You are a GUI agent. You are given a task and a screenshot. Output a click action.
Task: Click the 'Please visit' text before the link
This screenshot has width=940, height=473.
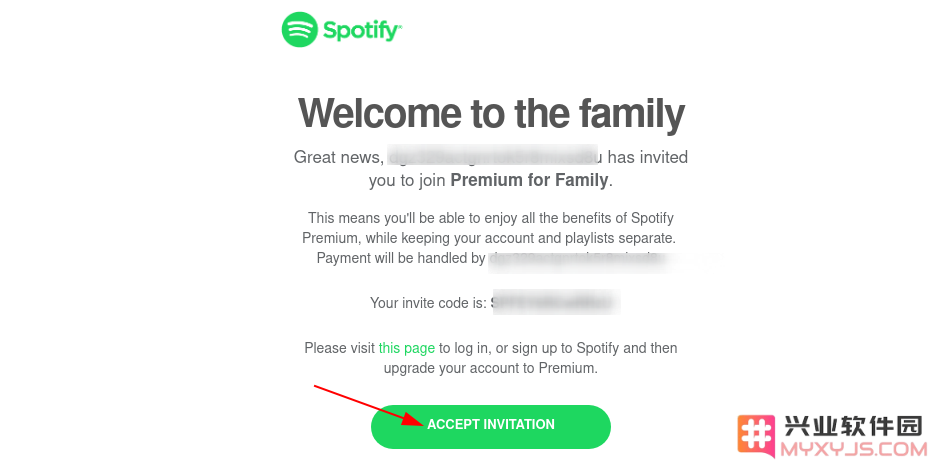[339, 348]
